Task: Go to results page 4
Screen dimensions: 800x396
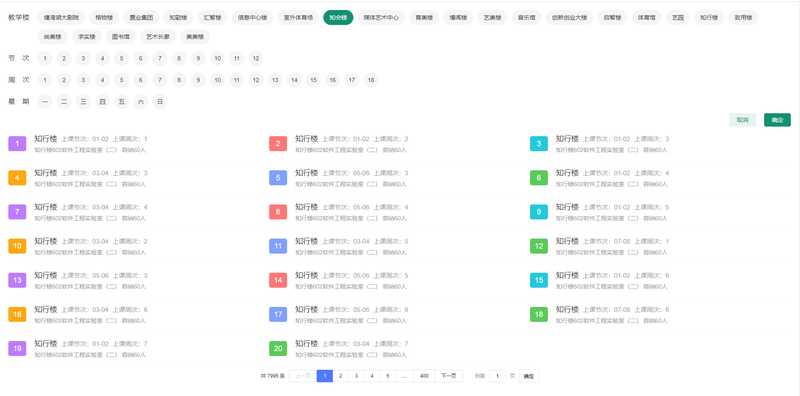Action: [x=372, y=376]
